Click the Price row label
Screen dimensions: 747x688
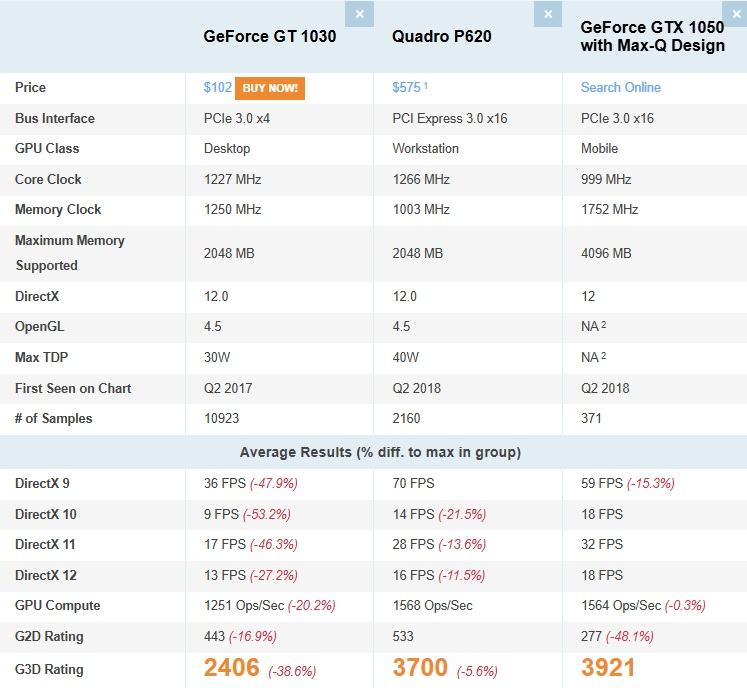(30, 88)
